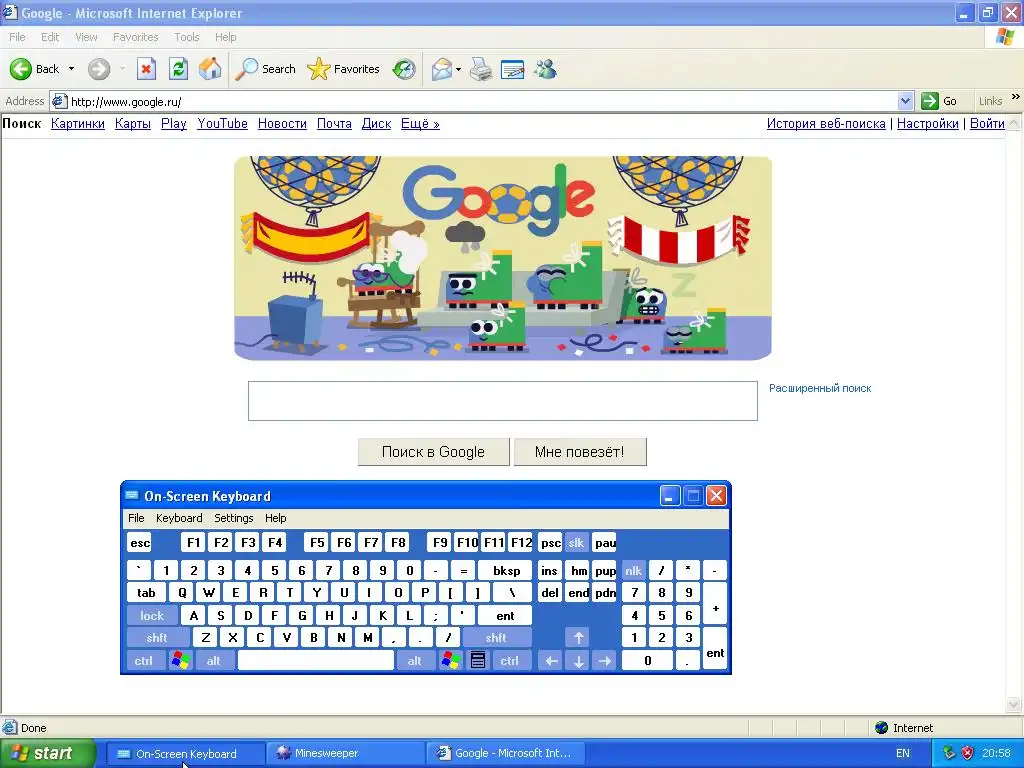
Task: Click the Google football doodle image
Action: (x=503, y=258)
